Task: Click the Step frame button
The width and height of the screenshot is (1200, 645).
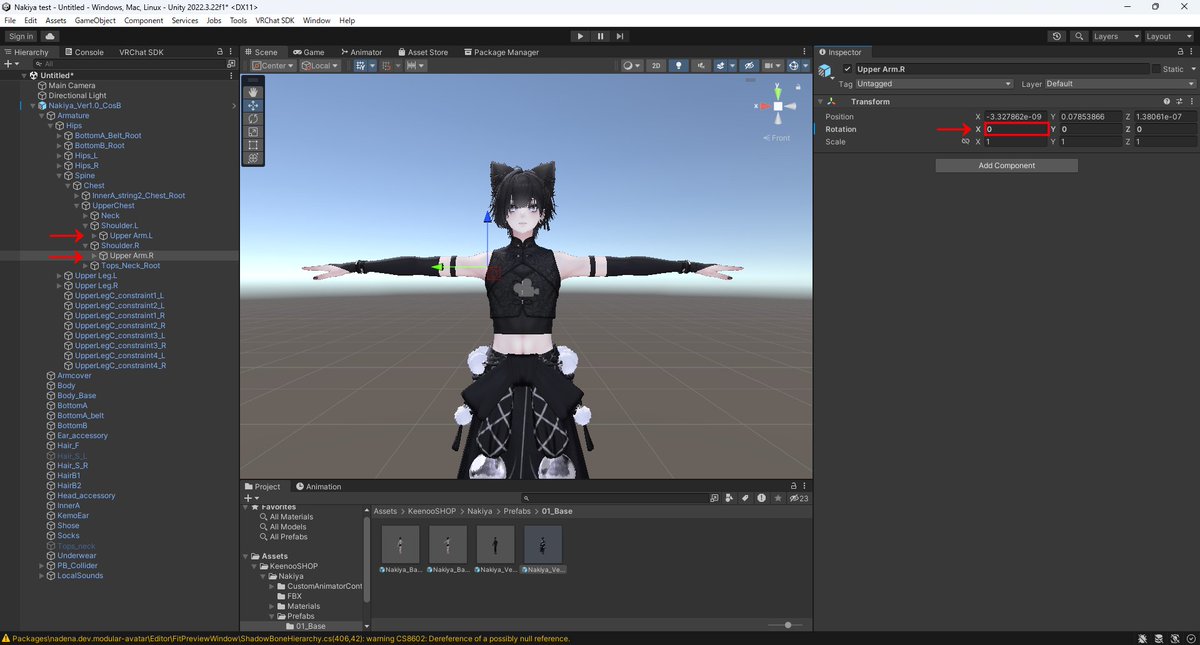Action: pos(620,36)
